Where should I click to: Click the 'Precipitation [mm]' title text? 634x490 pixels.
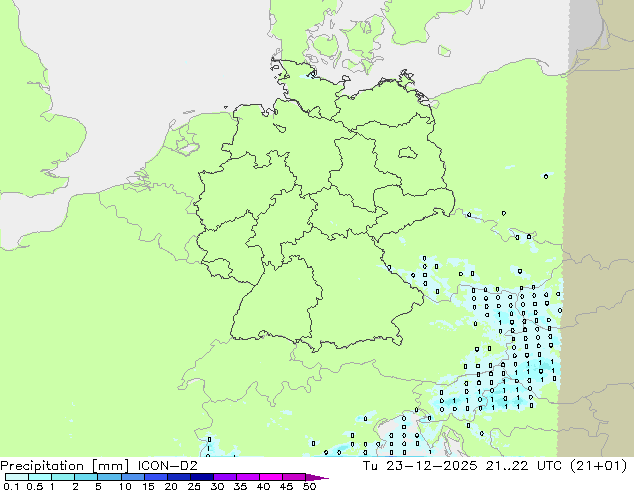(65, 466)
